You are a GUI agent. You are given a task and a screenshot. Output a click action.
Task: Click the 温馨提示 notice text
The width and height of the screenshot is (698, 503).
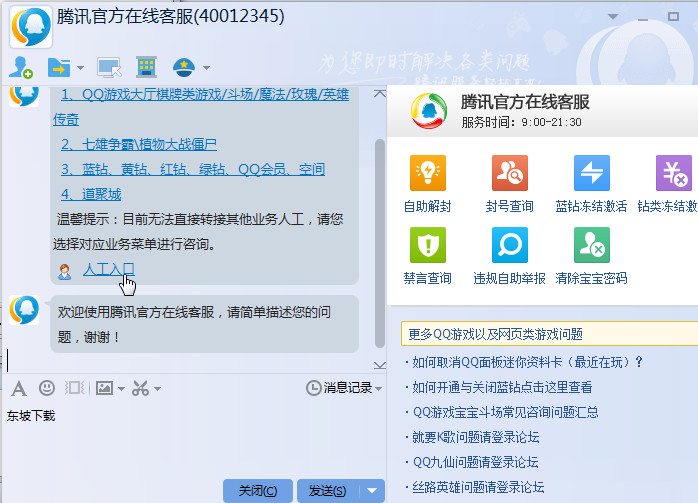[x=198, y=231]
